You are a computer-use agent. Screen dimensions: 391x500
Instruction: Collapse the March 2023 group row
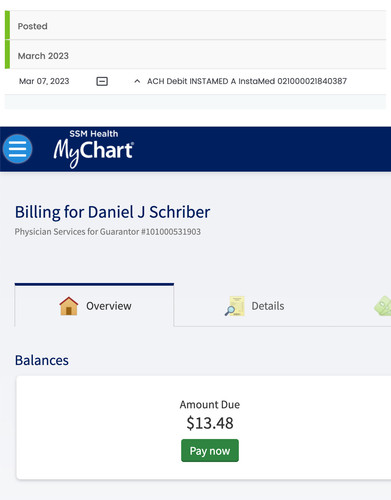point(195,55)
